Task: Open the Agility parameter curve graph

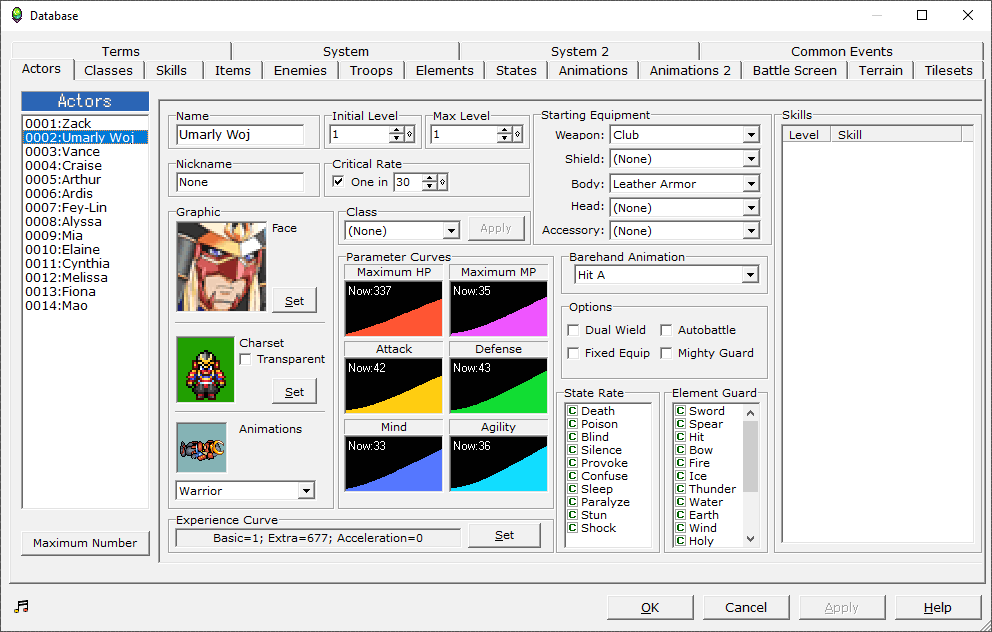Action: coord(499,463)
